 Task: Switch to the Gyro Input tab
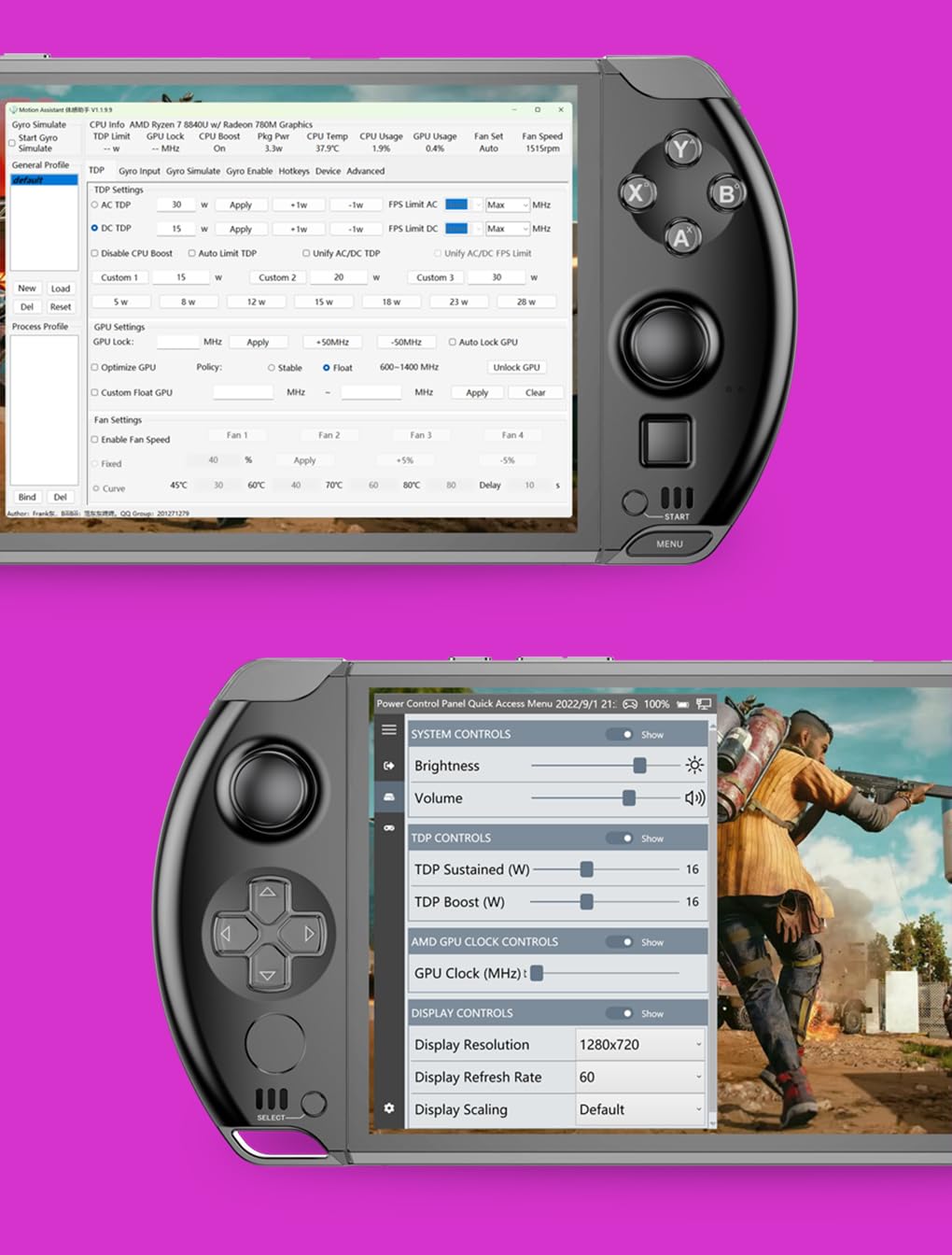139,171
